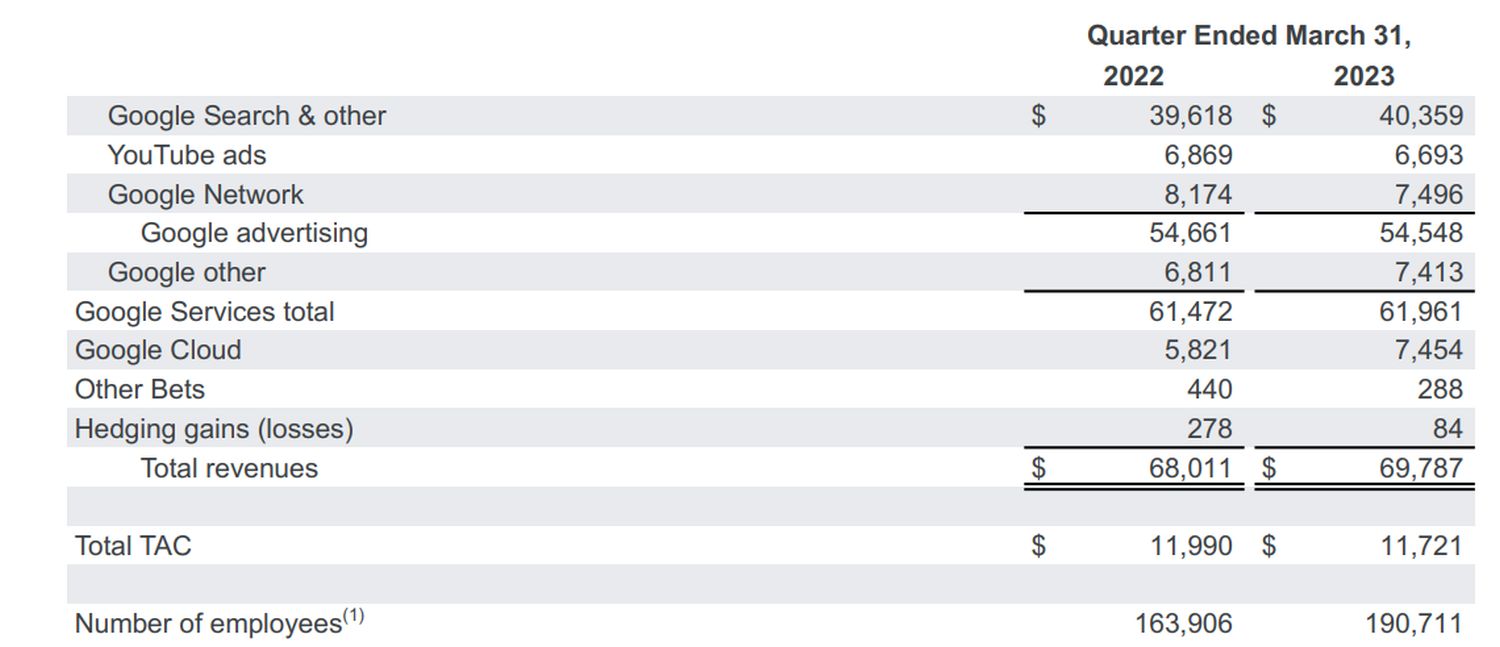Viewport: 1500px width, 647px height.
Task: Select the 69,787 total revenues value
Action: coord(1420,468)
